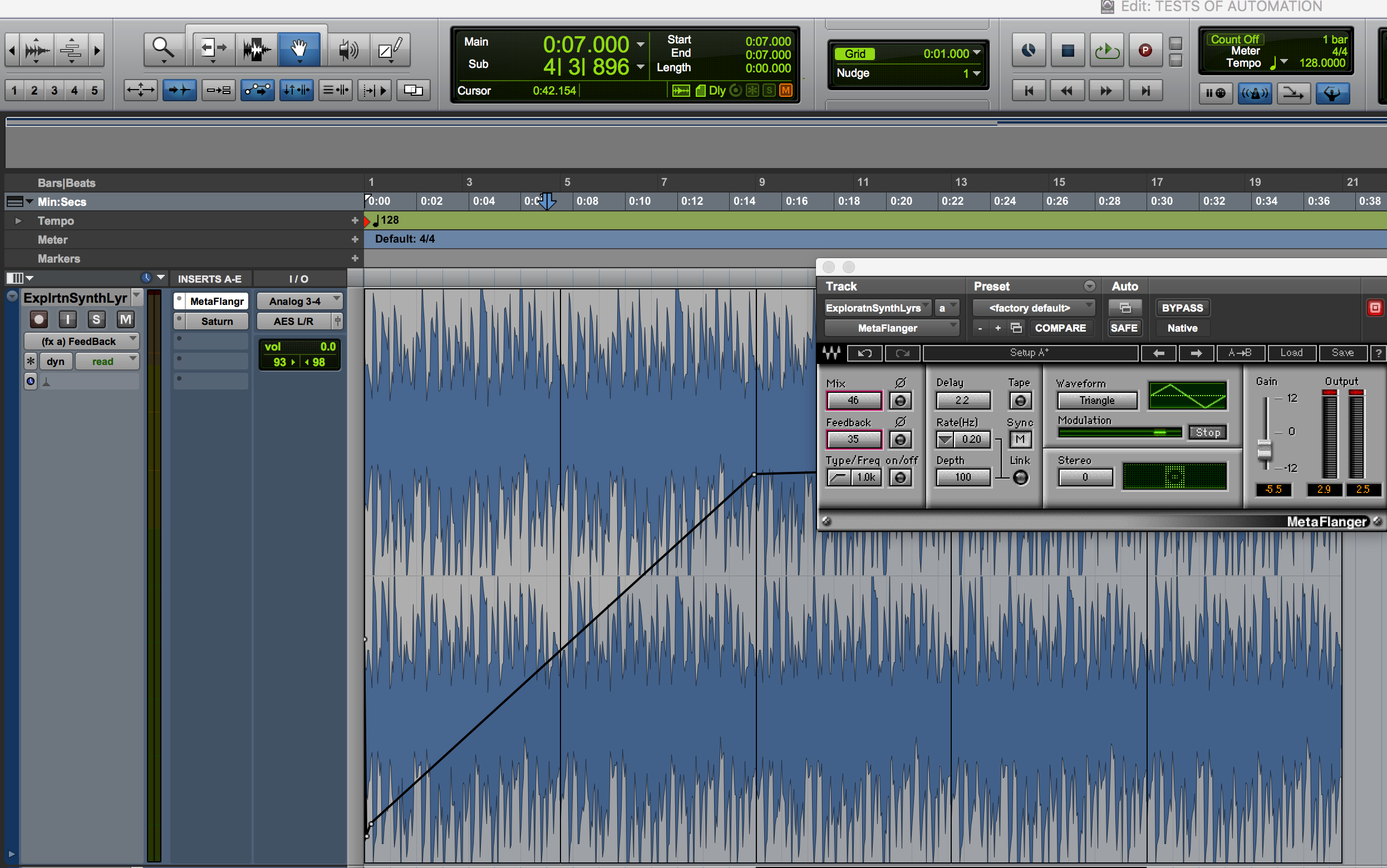Click SAFE automation button

tap(1124, 328)
